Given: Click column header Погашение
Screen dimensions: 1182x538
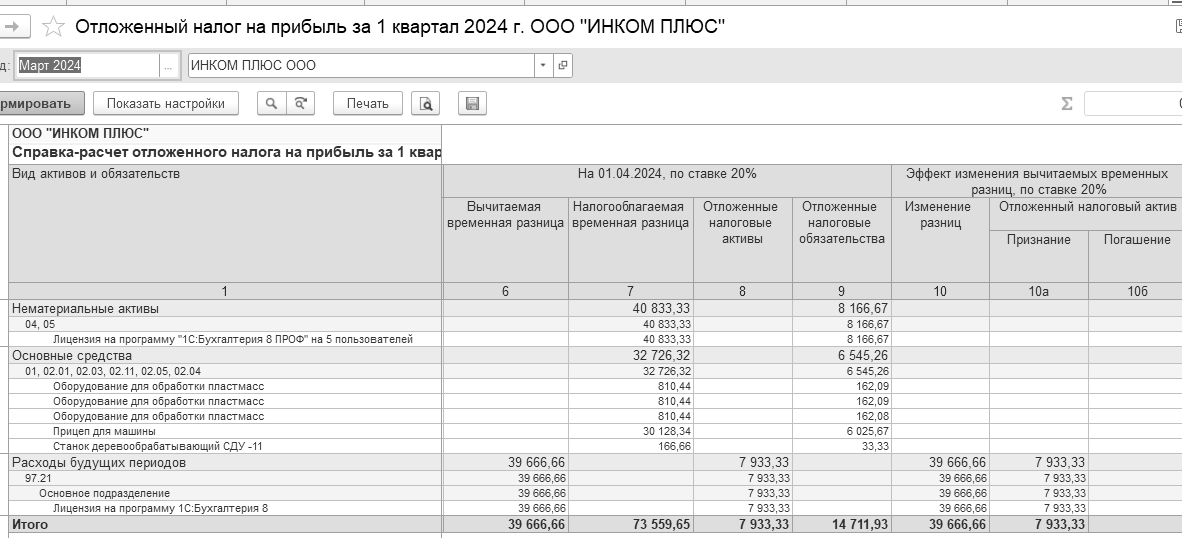Looking at the screenshot, I should click(1136, 256).
